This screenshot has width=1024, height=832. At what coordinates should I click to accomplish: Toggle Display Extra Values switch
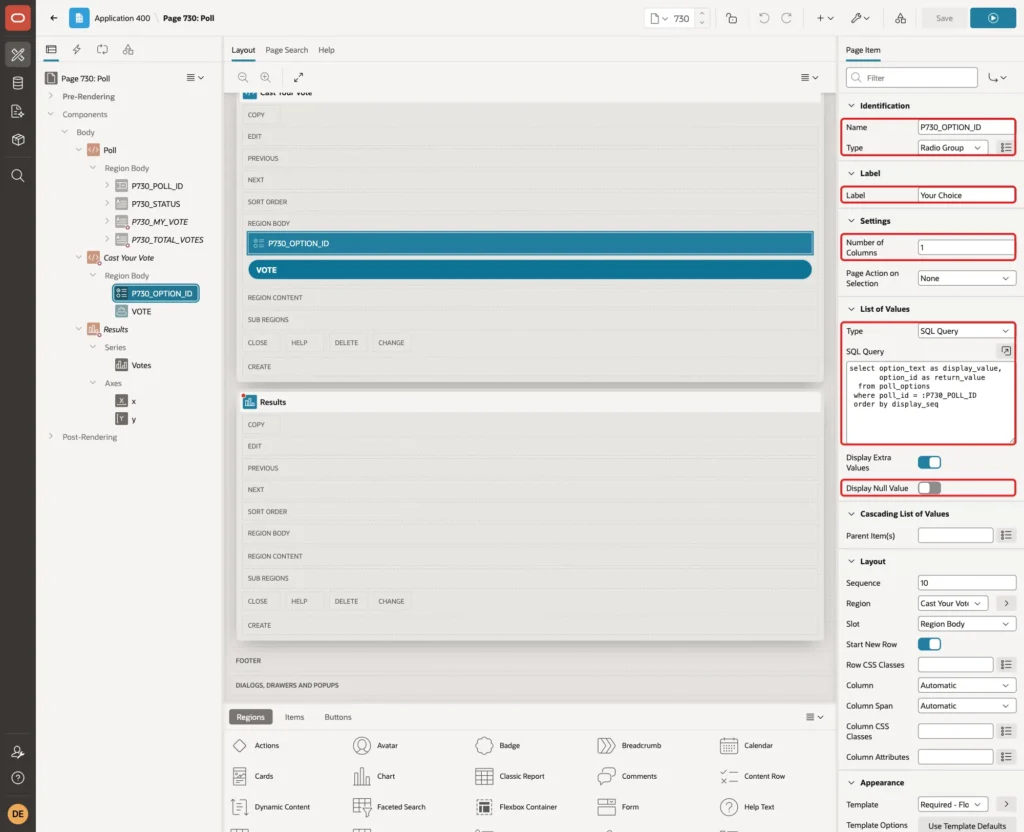(929, 462)
